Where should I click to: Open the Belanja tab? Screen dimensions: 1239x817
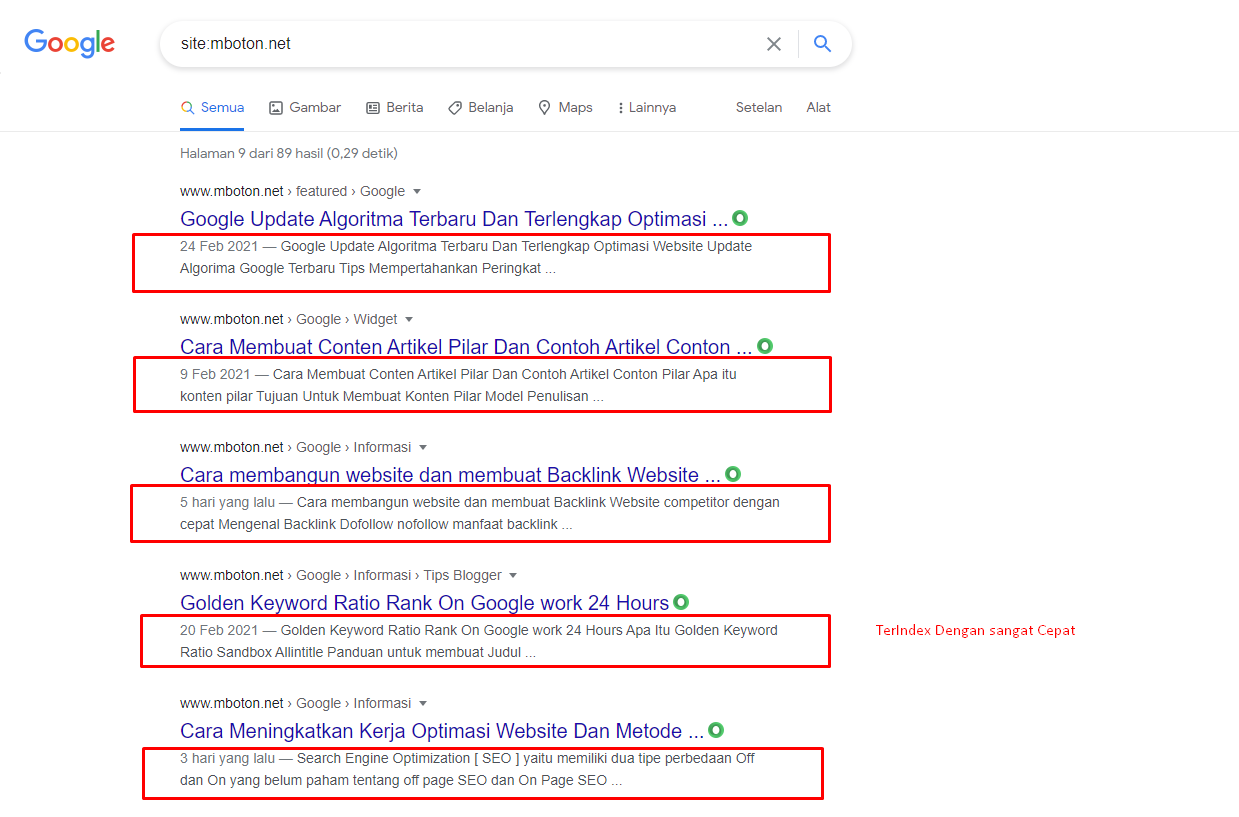pyautogui.click(x=481, y=107)
